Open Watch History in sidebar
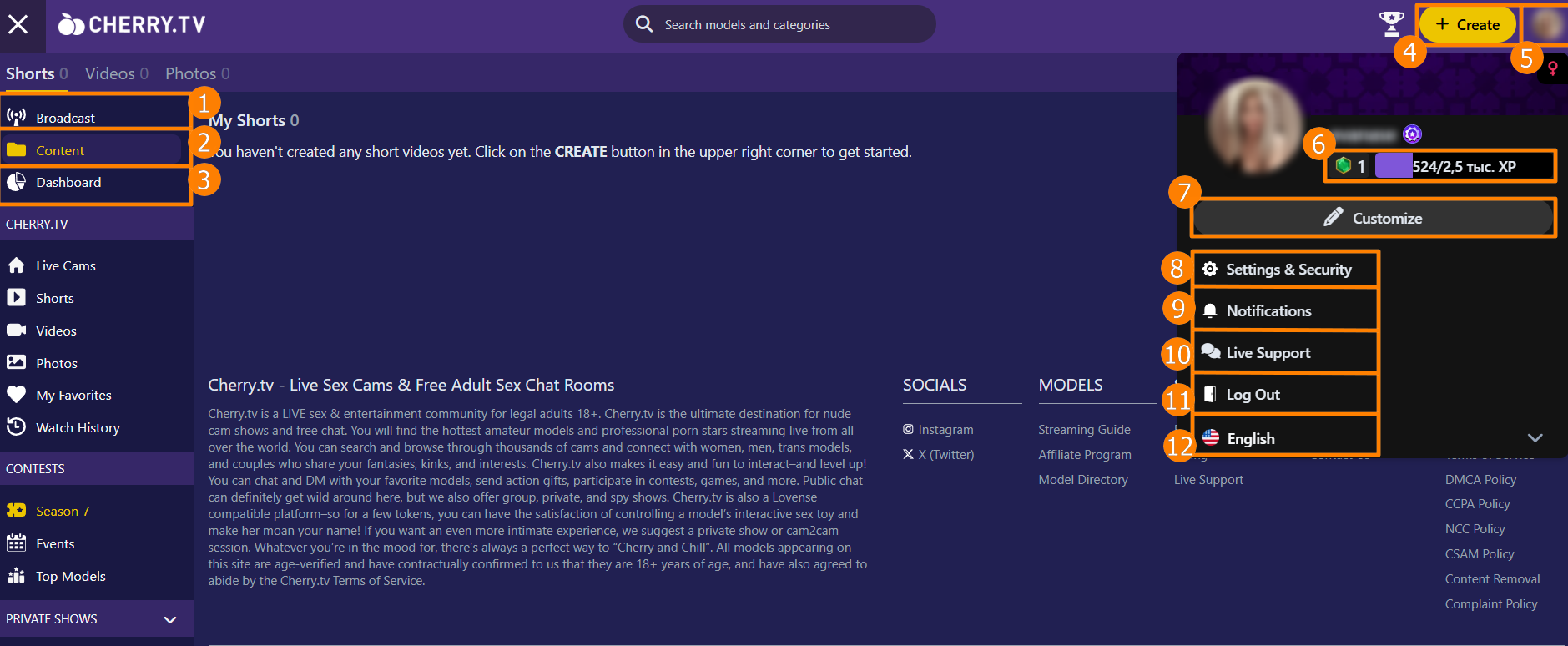The width and height of the screenshot is (1568, 646). pyautogui.click(x=78, y=428)
